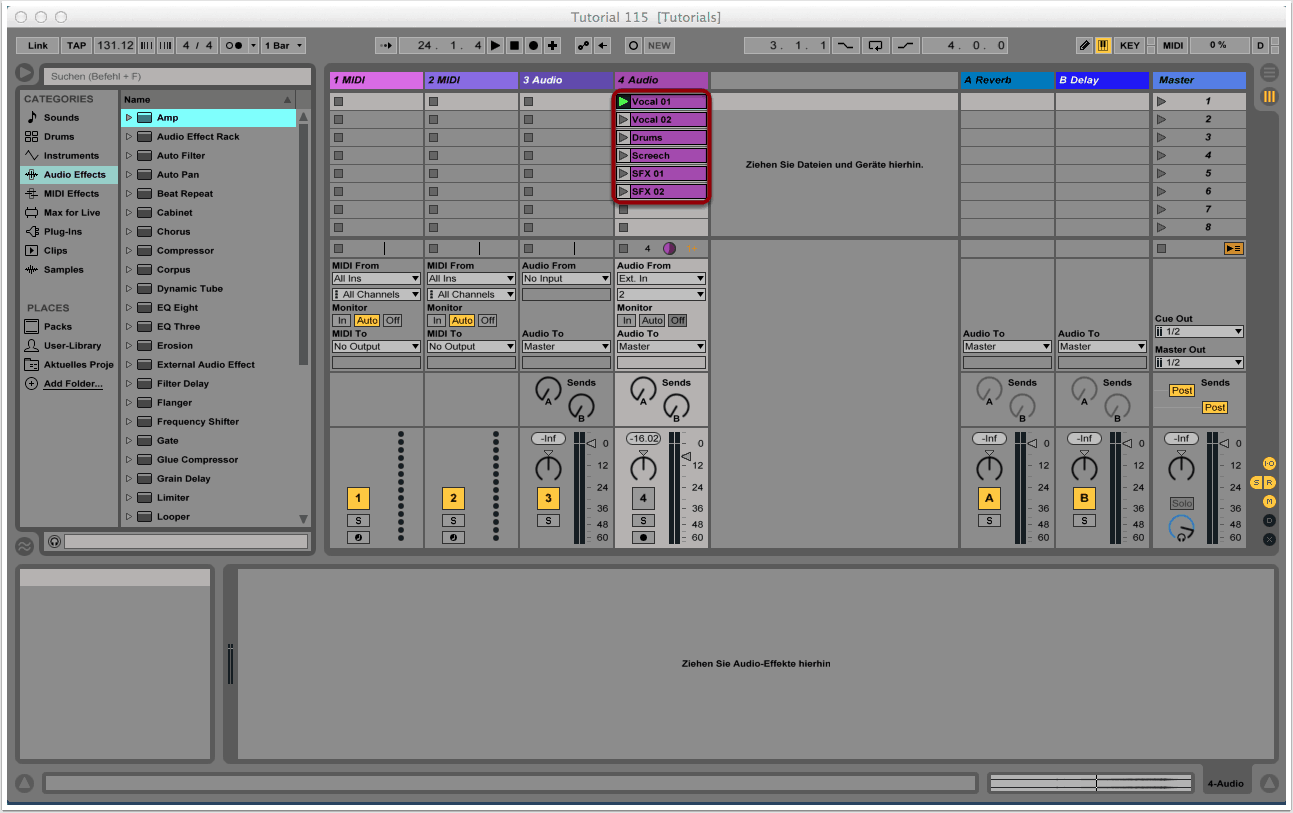Select the Packs place in browser

57,327
